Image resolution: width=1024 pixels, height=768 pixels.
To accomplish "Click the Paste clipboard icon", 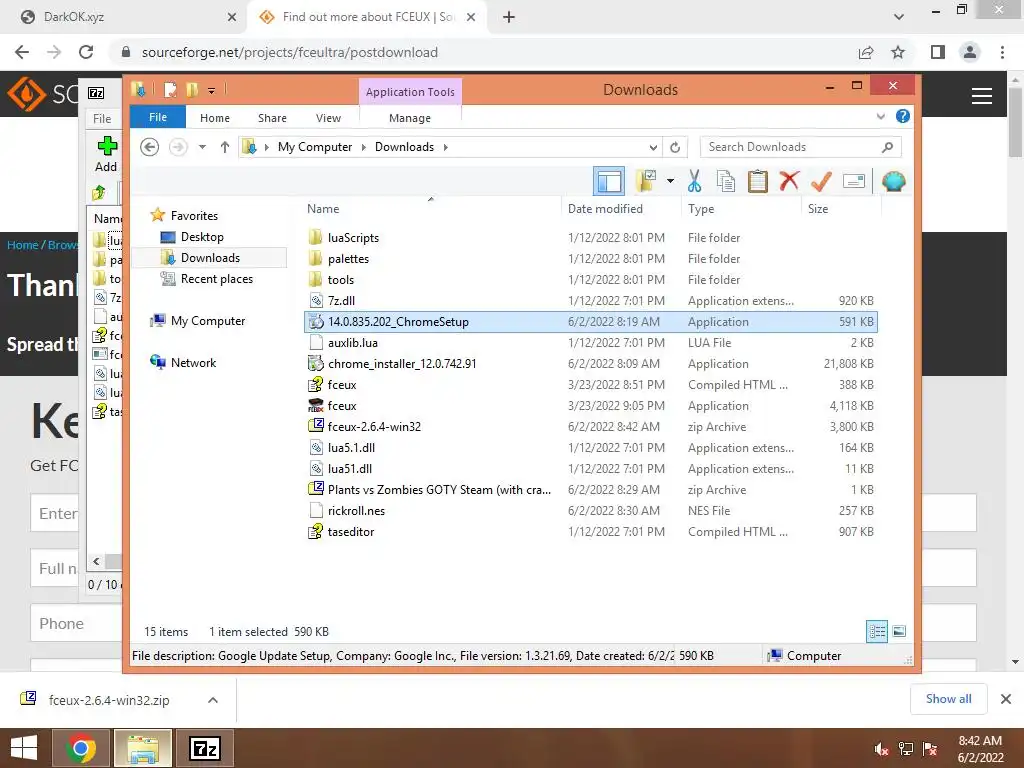I will tap(758, 181).
